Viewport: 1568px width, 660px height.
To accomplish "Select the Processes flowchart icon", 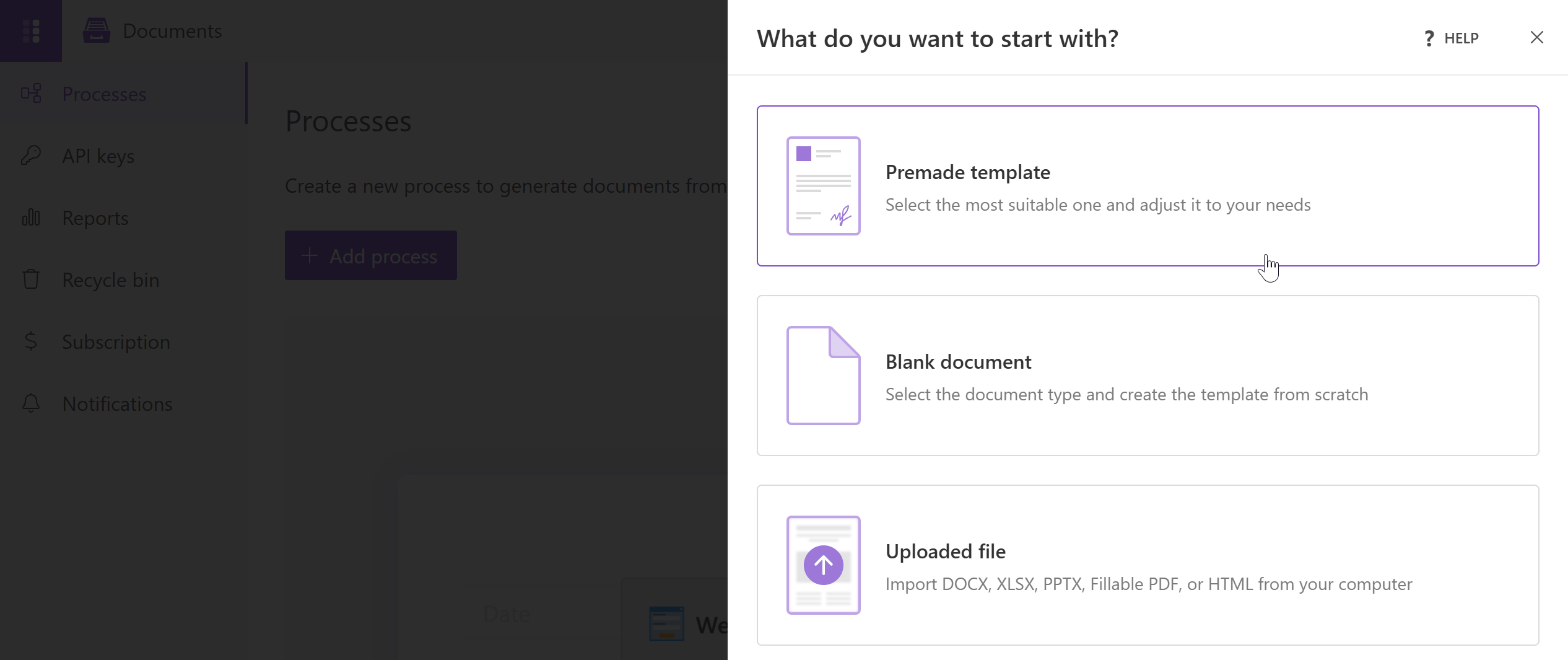I will click(31, 93).
